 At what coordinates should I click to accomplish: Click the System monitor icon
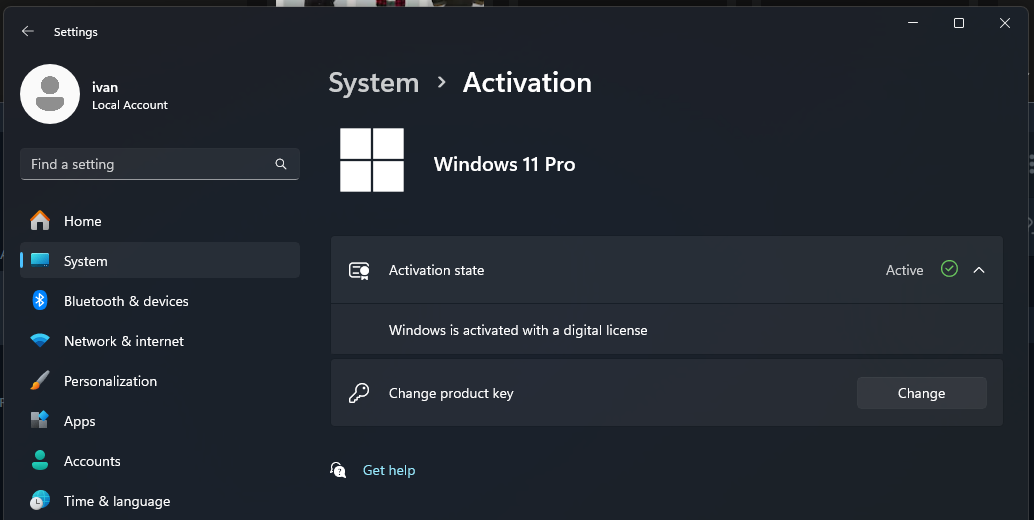click(40, 261)
